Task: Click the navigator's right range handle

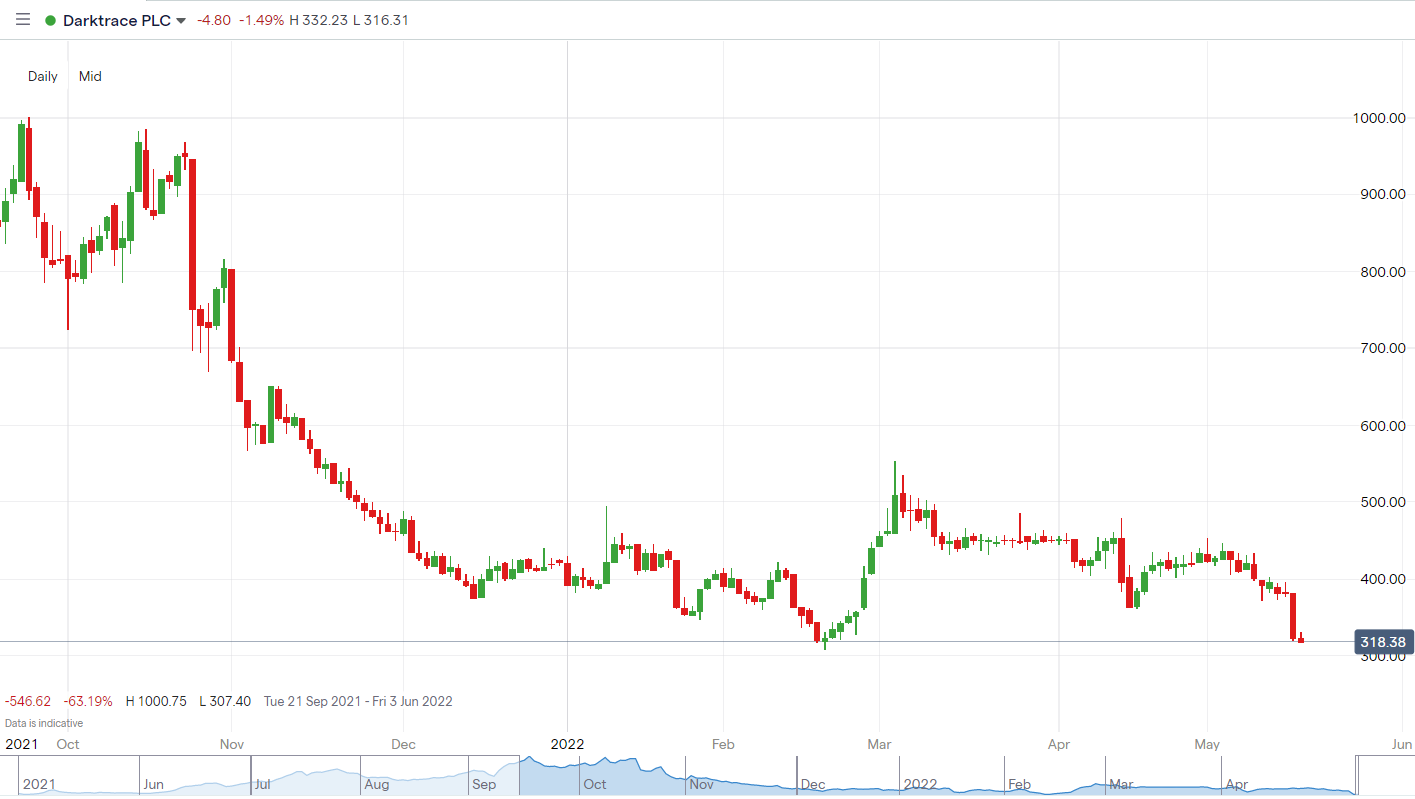Action: click(x=1357, y=776)
